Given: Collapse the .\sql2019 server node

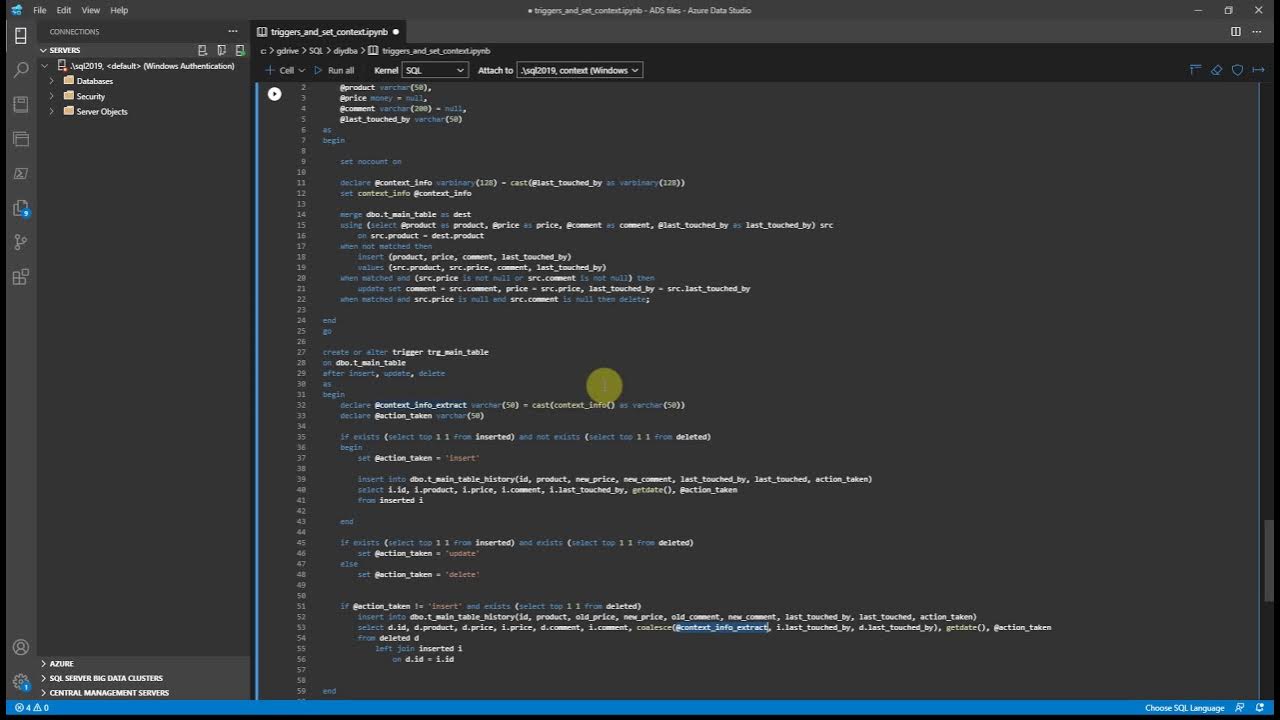Looking at the screenshot, I should pyautogui.click(x=45, y=66).
